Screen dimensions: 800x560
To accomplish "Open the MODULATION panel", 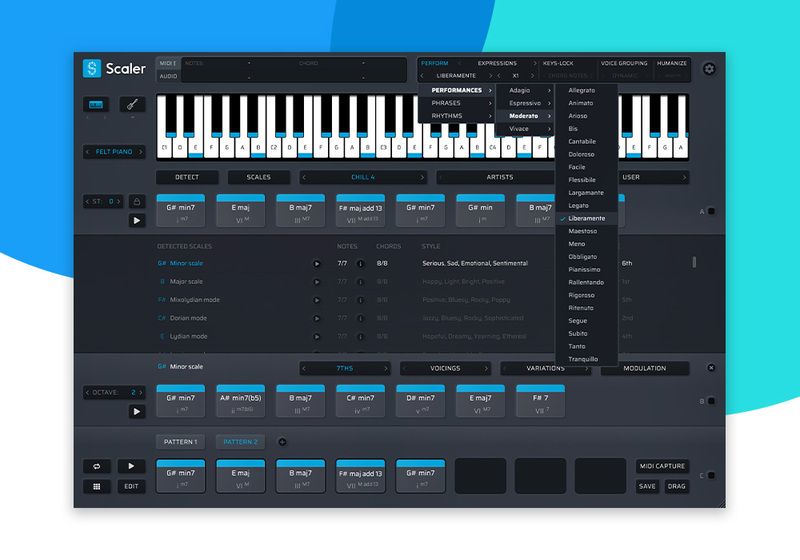I will [x=644, y=368].
